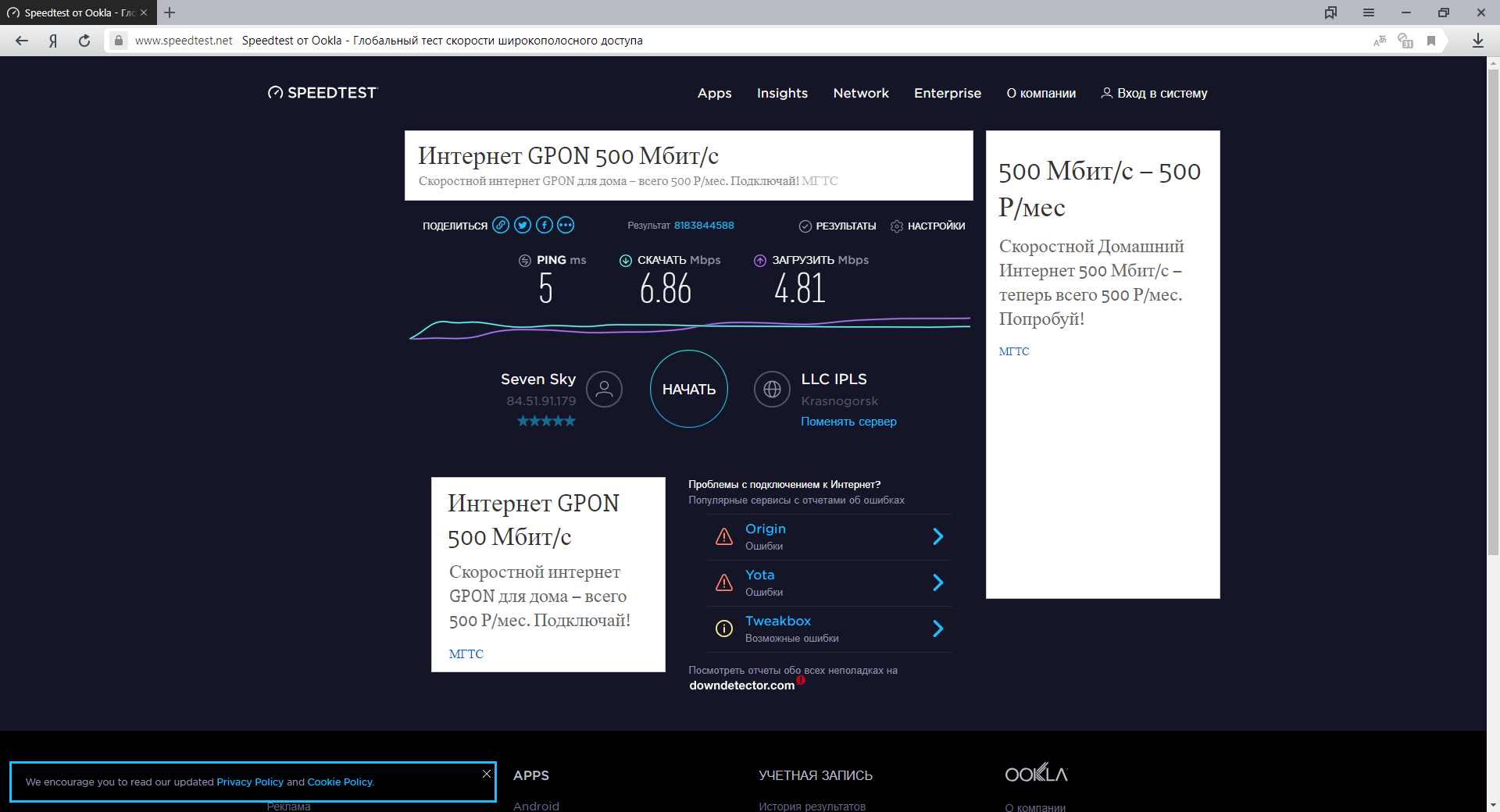Close the privacy policy notice
The image size is (1500, 812).
click(487, 774)
